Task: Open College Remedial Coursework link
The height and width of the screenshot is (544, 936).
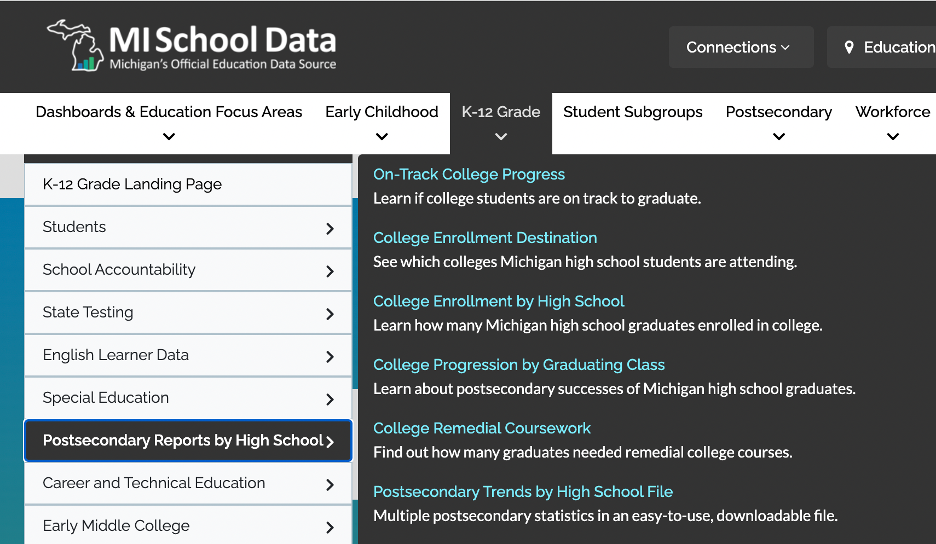Action: [482, 428]
